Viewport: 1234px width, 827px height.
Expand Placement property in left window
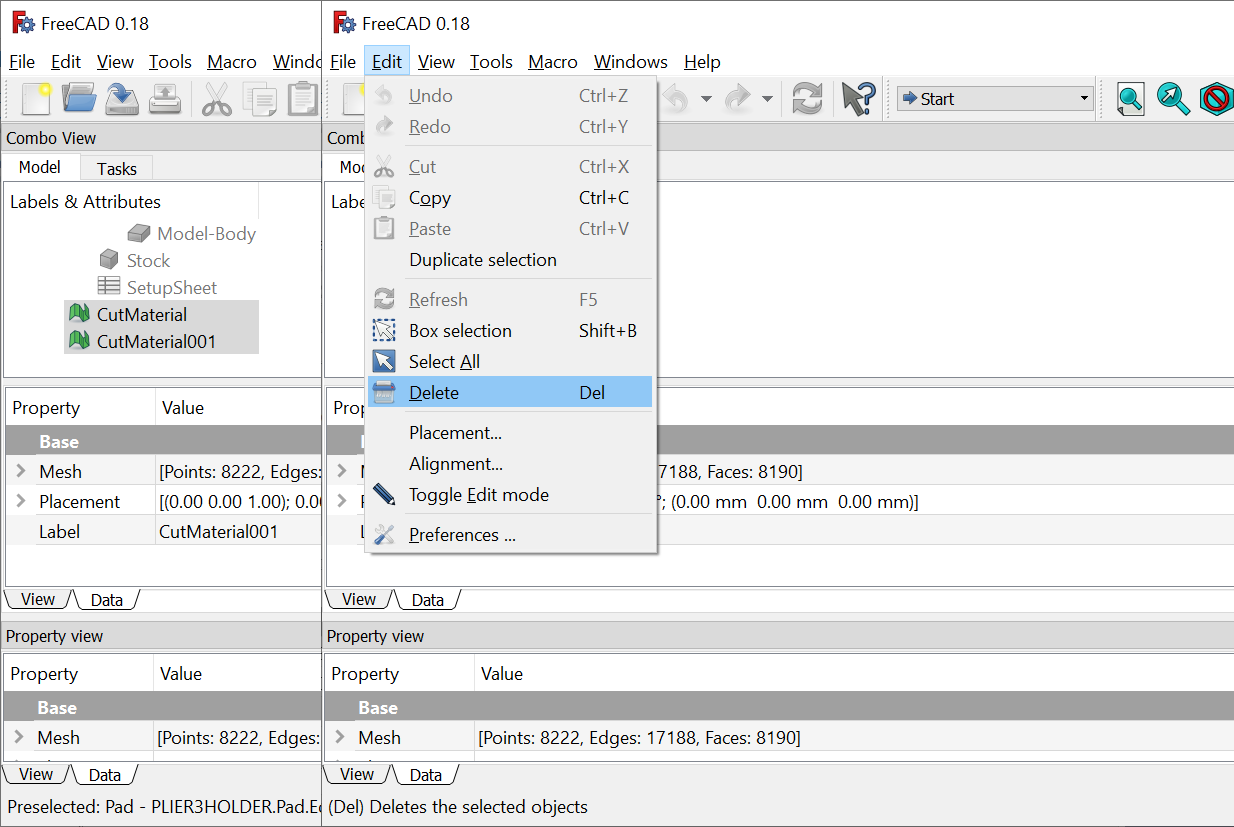click(x=21, y=501)
